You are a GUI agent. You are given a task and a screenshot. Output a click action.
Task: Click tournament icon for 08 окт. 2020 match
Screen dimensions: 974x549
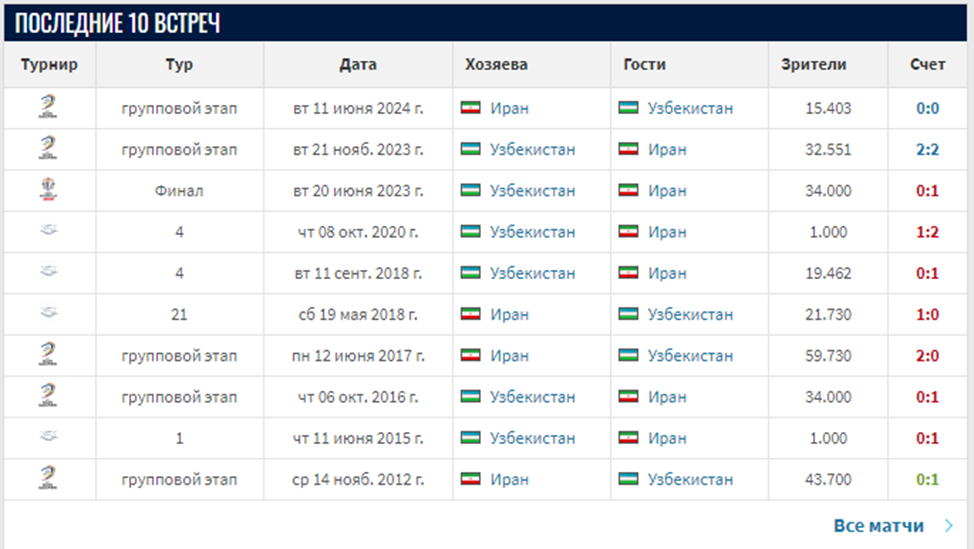point(47,231)
